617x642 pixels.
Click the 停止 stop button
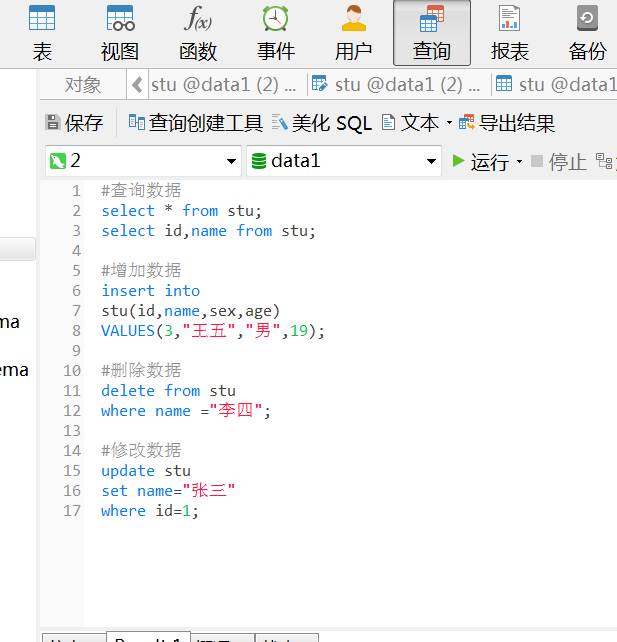[558, 162]
